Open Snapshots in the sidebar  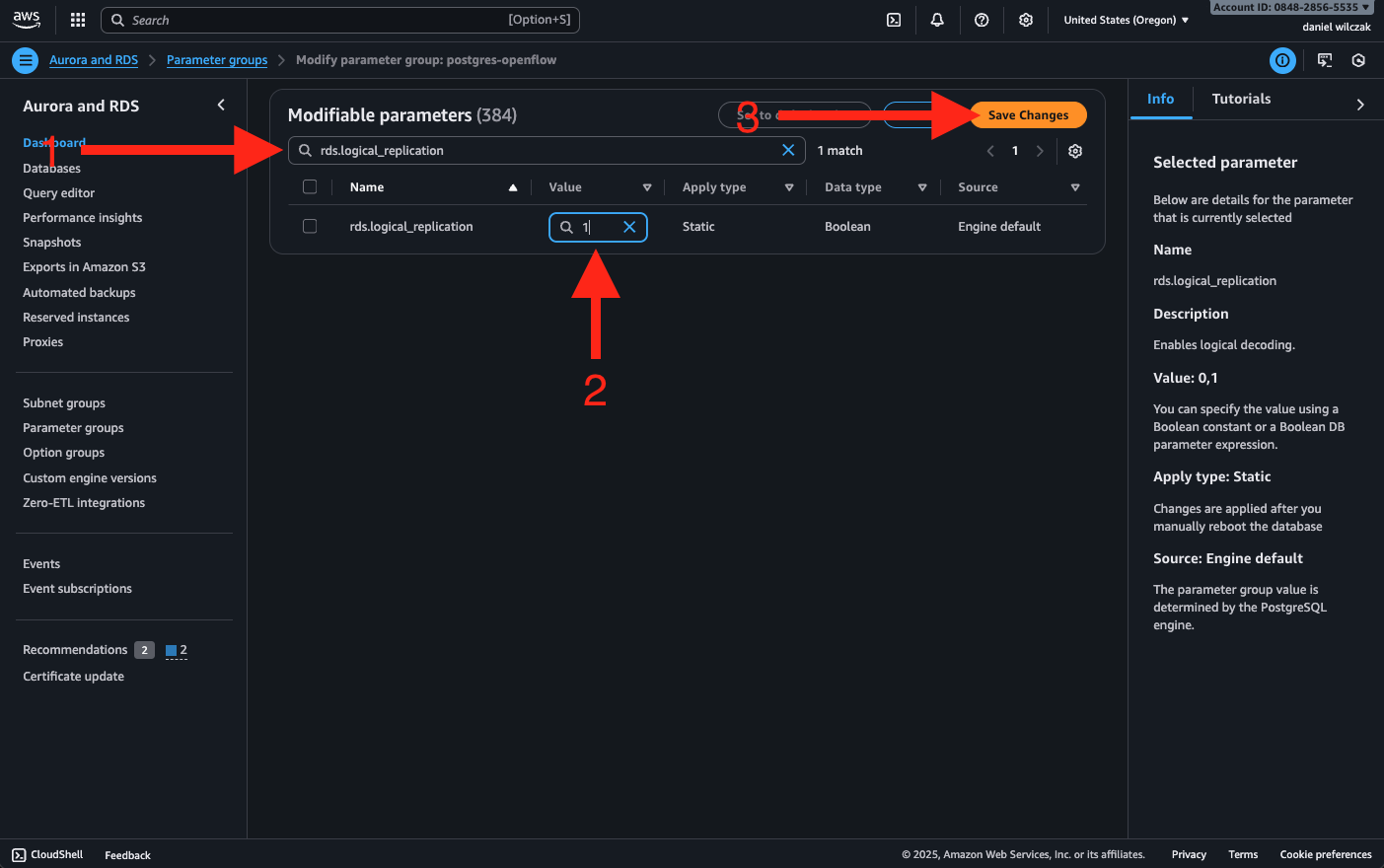point(52,243)
